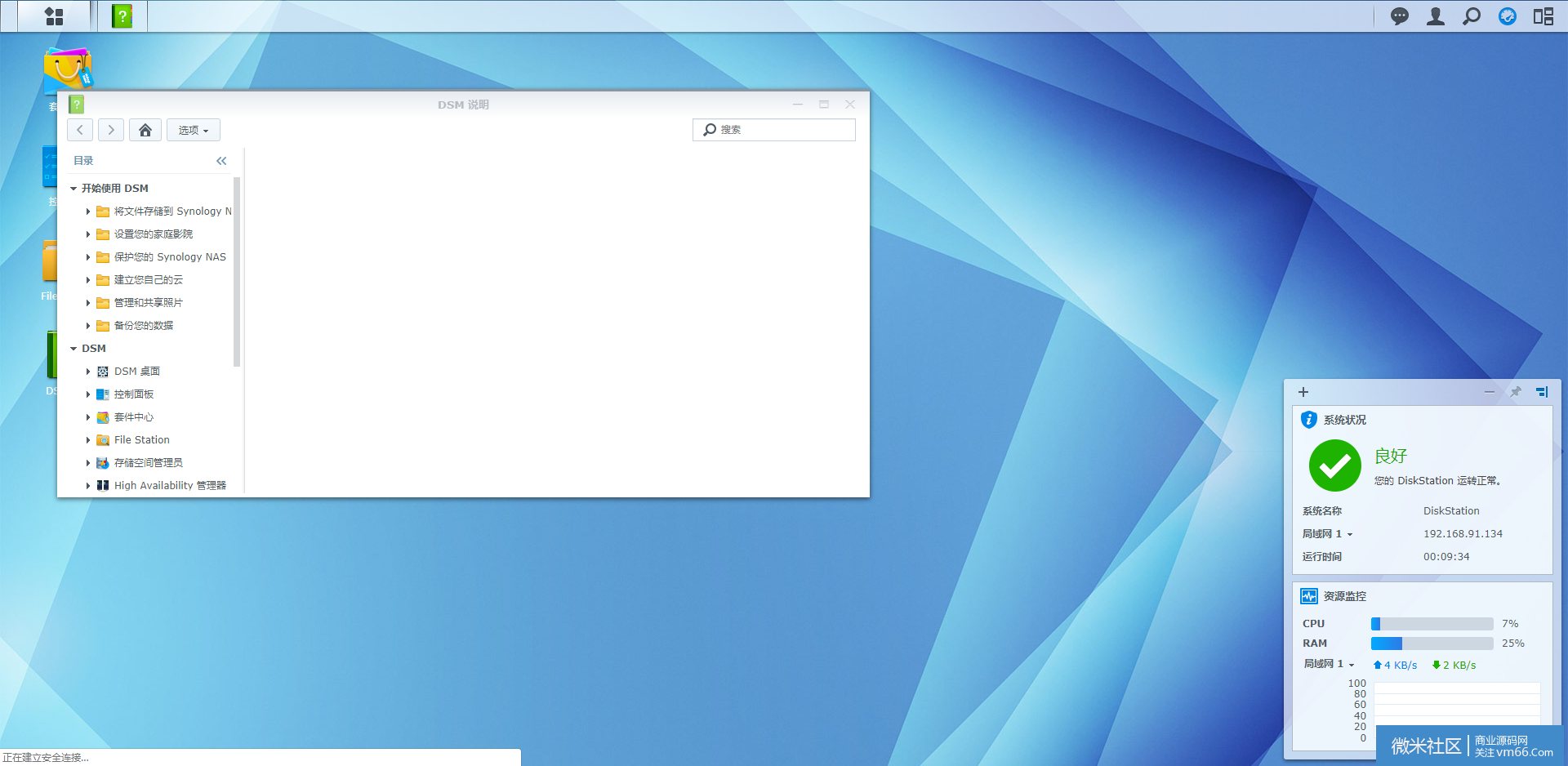The image size is (1568, 766).
Task: Minimize the widget panel
Action: point(1490,392)
